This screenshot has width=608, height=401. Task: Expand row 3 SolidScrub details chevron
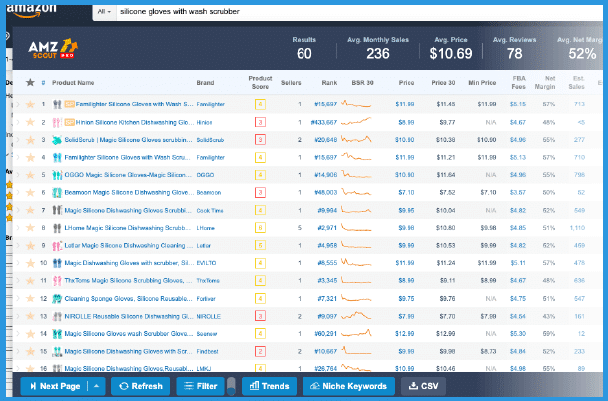[x=17, y=140]
